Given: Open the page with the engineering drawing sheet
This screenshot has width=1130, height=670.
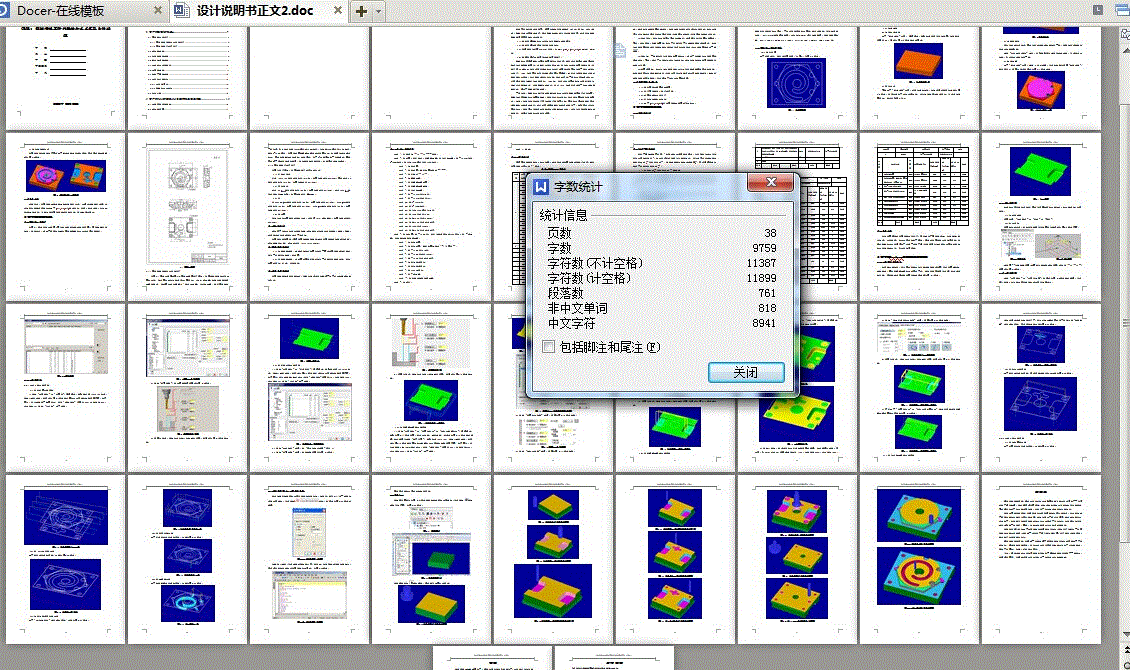Looking at the screenshot, I should [187, 216].
